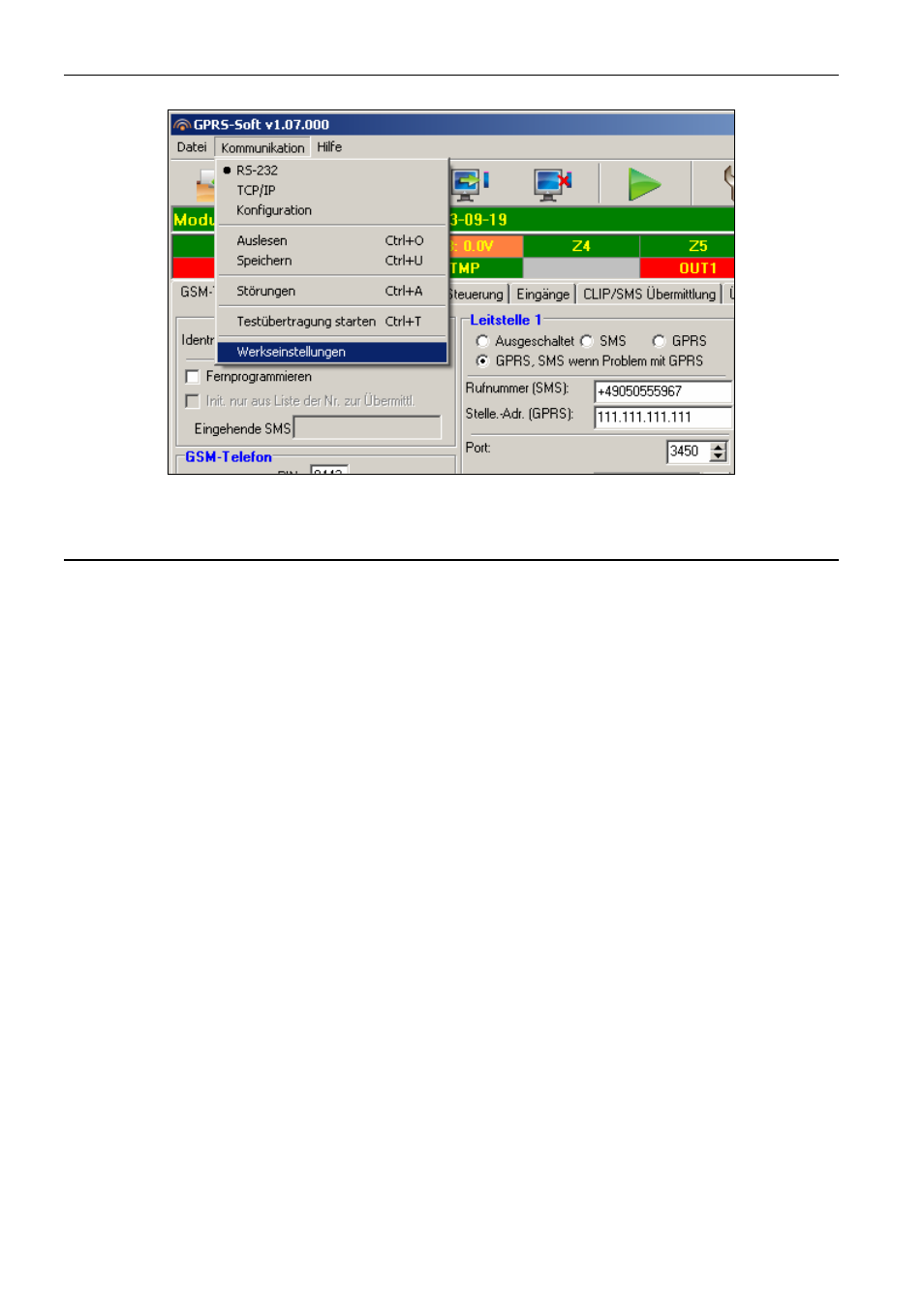
Task: Choose Speichern Ctrl+U menu entry
Action: coord(331,261)
